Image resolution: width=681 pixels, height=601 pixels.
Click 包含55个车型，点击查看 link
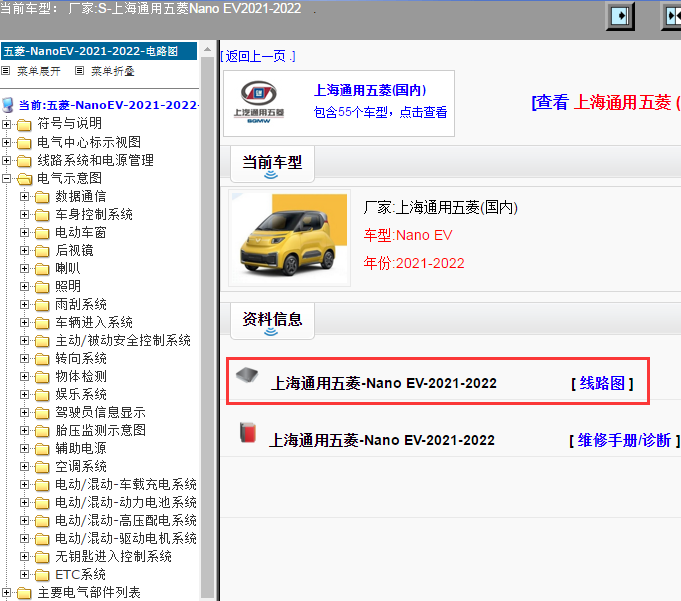380,112
